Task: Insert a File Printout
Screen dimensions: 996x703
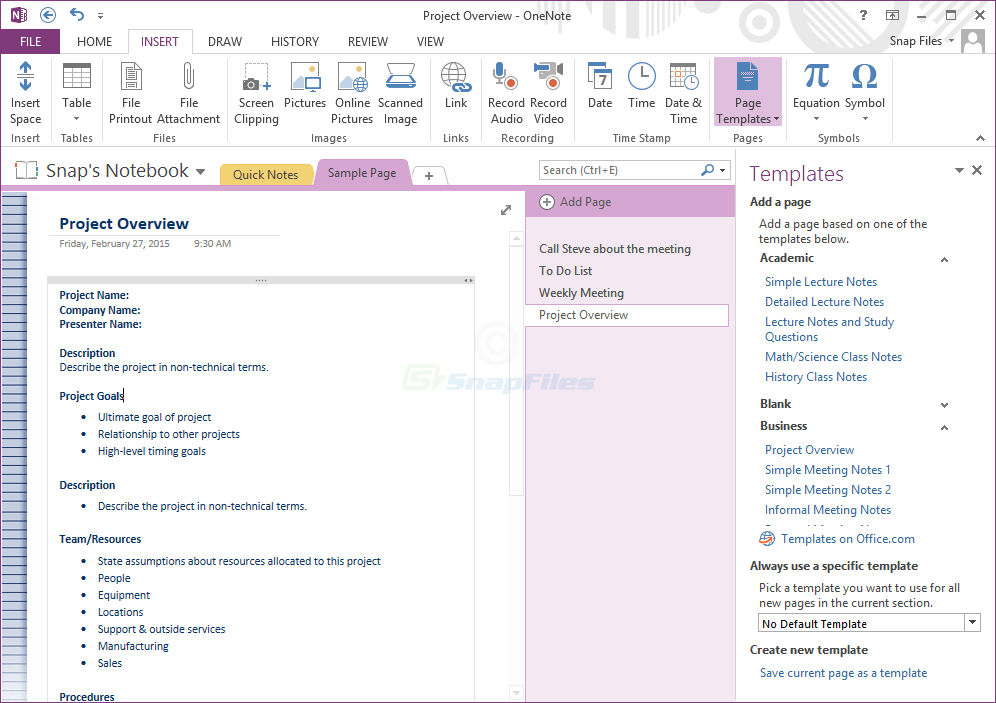Action: [x=131, y=93]
